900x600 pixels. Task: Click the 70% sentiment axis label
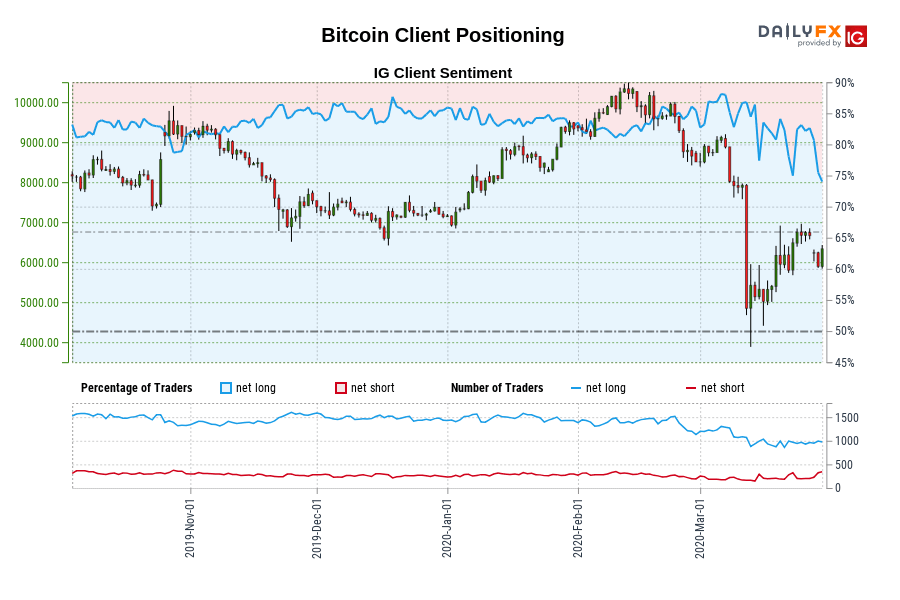point(844,207)
